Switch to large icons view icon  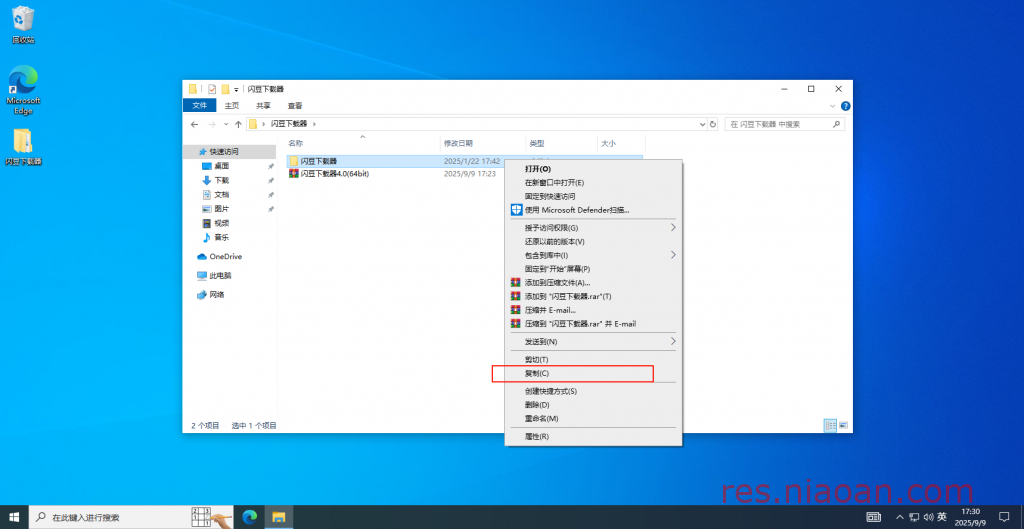point(842,425)
